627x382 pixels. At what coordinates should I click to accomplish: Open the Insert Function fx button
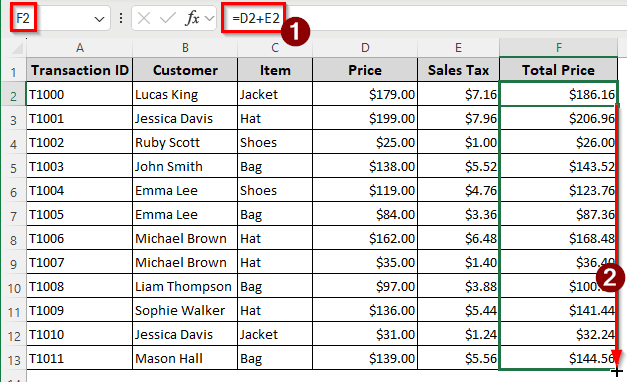click(192, 18)
